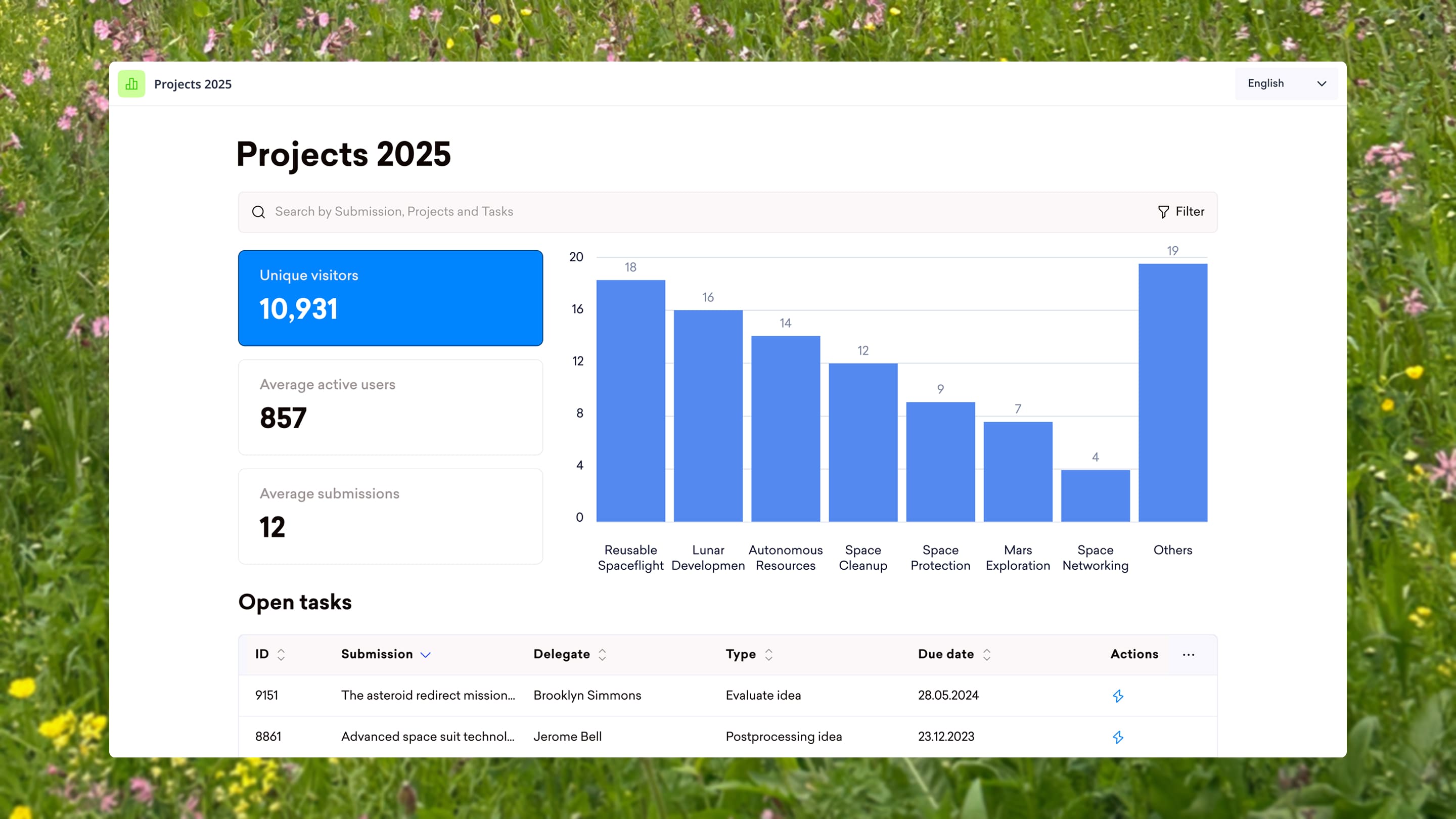Select the Unique visitors card

tap(391, 298)
